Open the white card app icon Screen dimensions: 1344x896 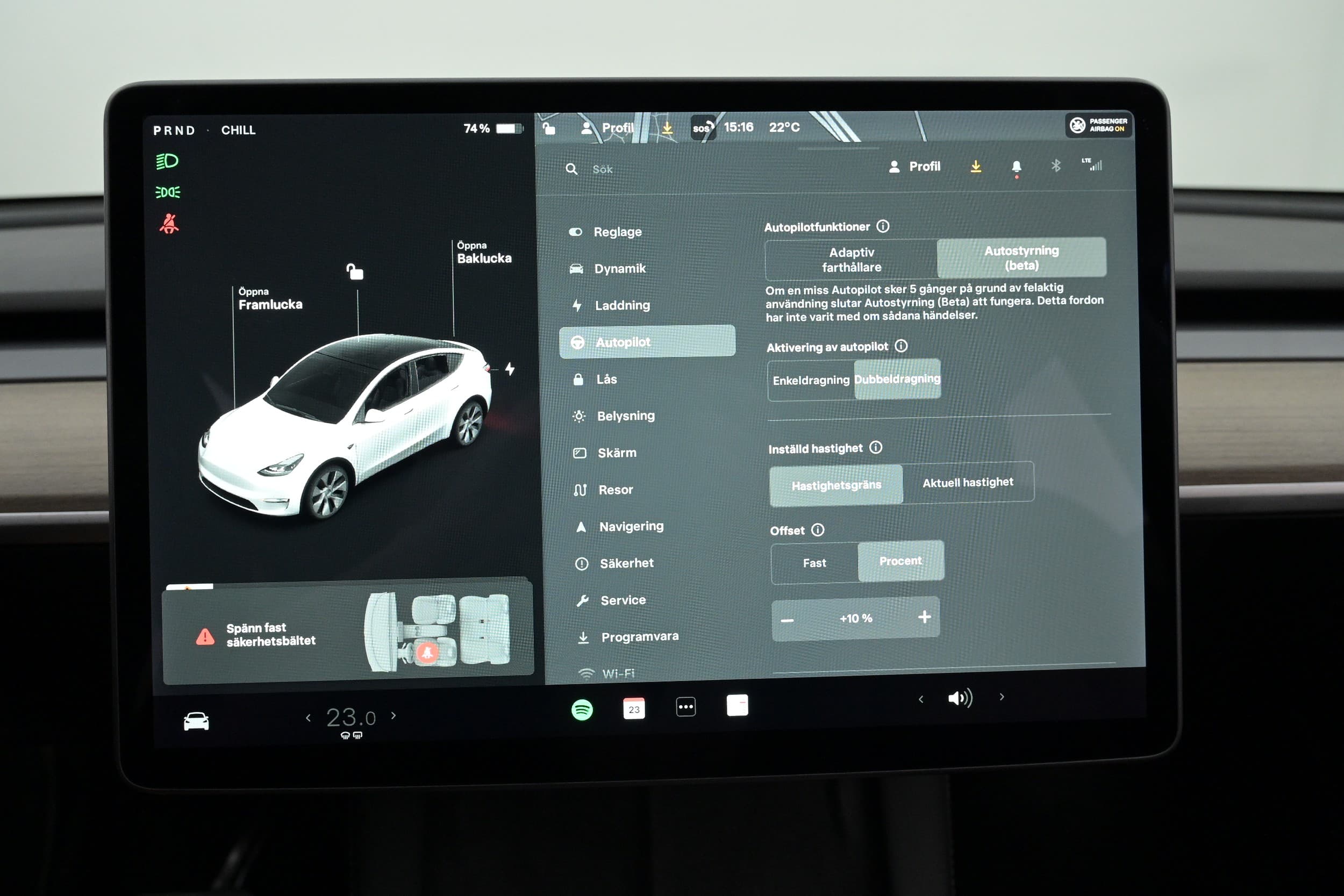pos(737,705)
